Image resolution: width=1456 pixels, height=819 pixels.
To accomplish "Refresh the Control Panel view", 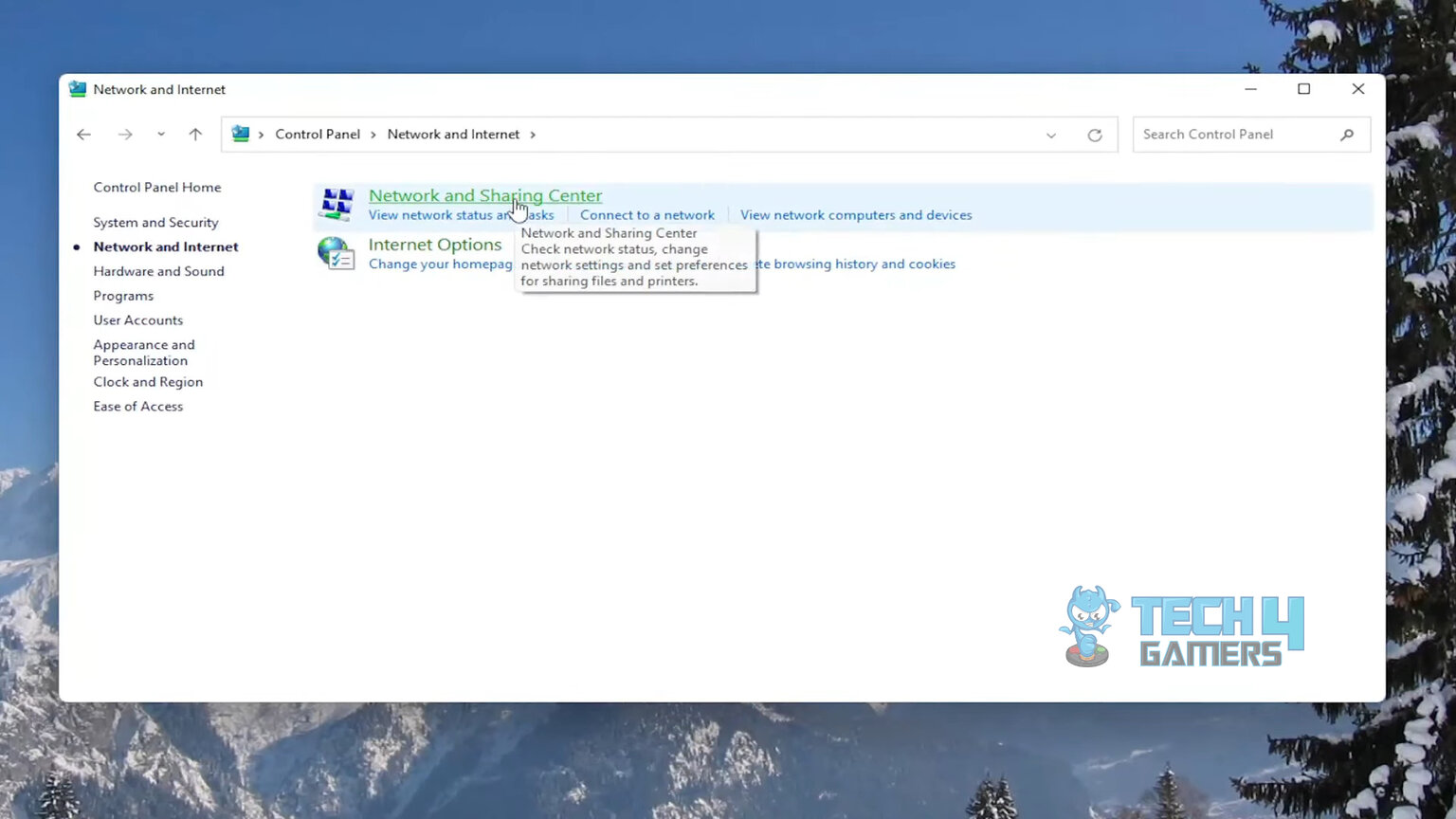I will click(1095, 135).
